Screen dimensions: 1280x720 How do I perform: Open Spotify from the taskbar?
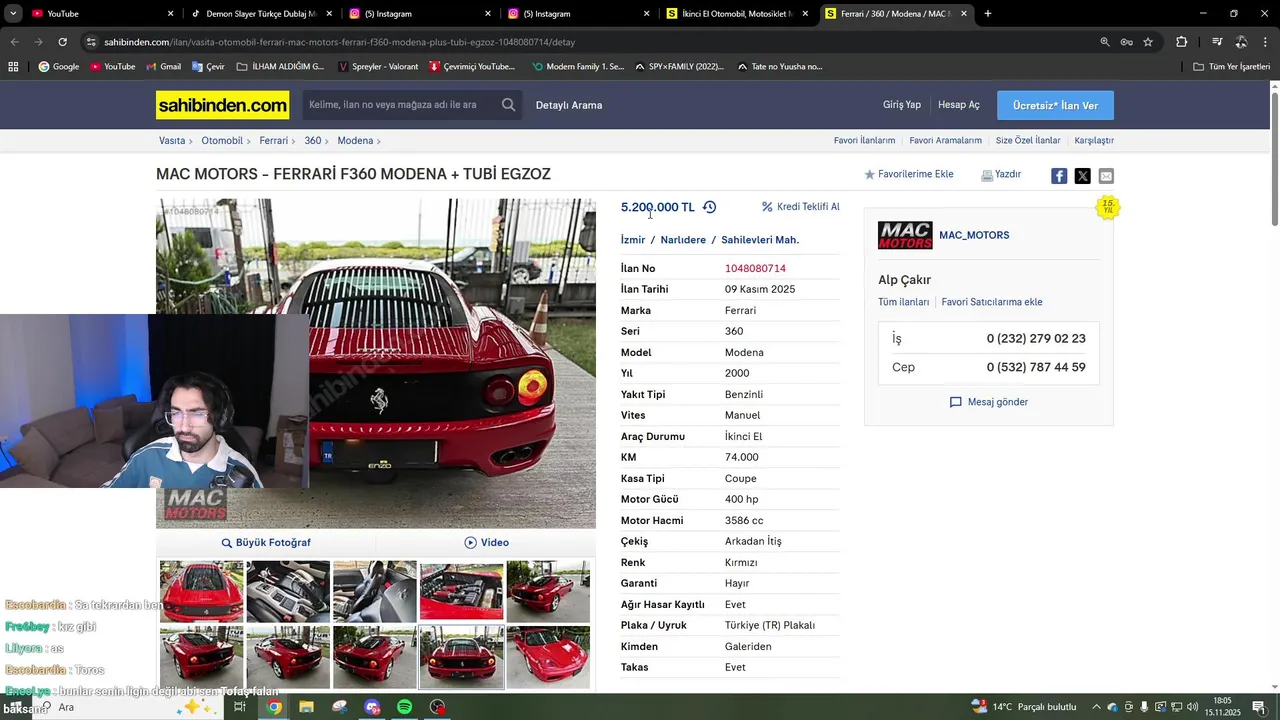click(x=404, y=707)
